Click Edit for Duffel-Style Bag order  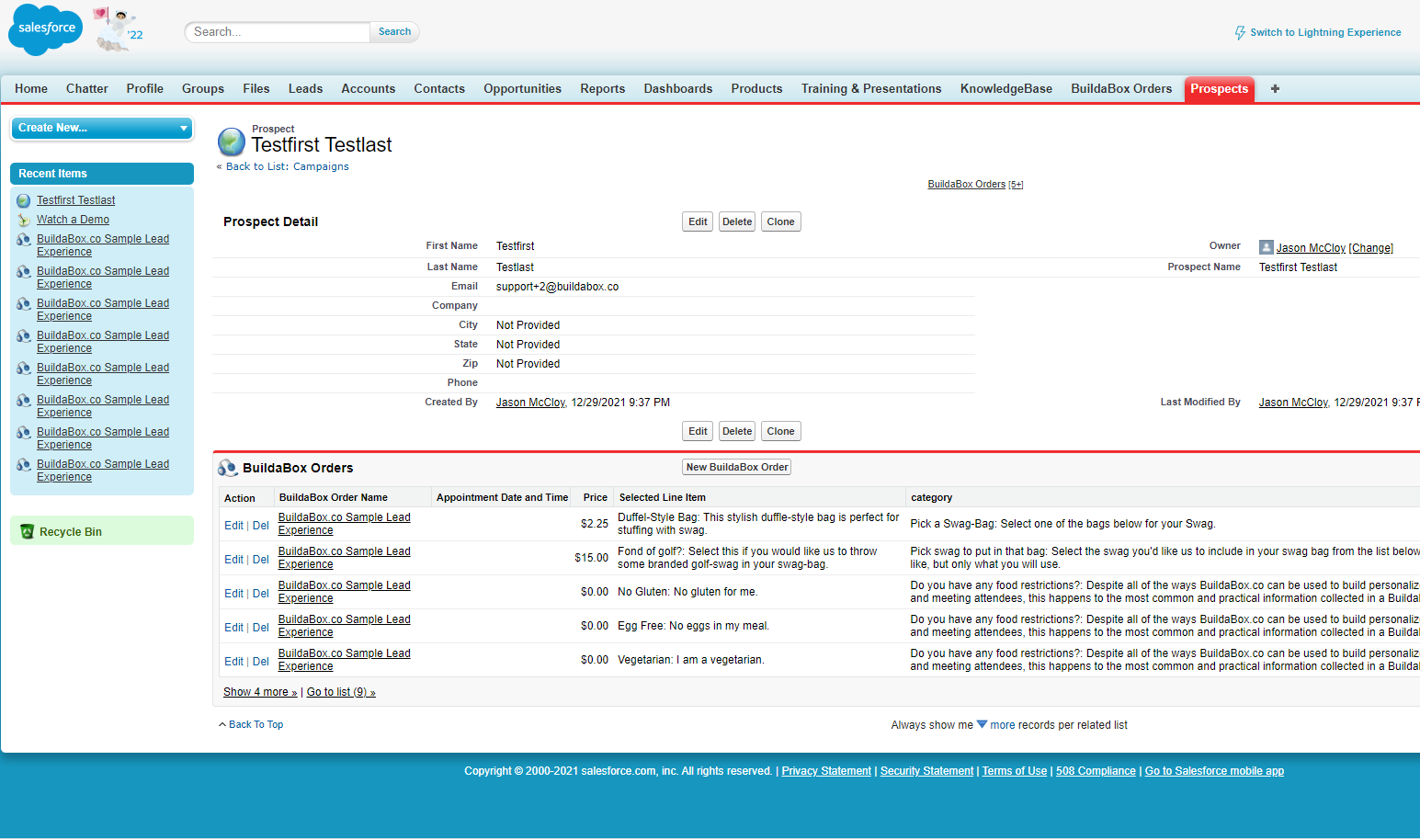tap(233, 526)
